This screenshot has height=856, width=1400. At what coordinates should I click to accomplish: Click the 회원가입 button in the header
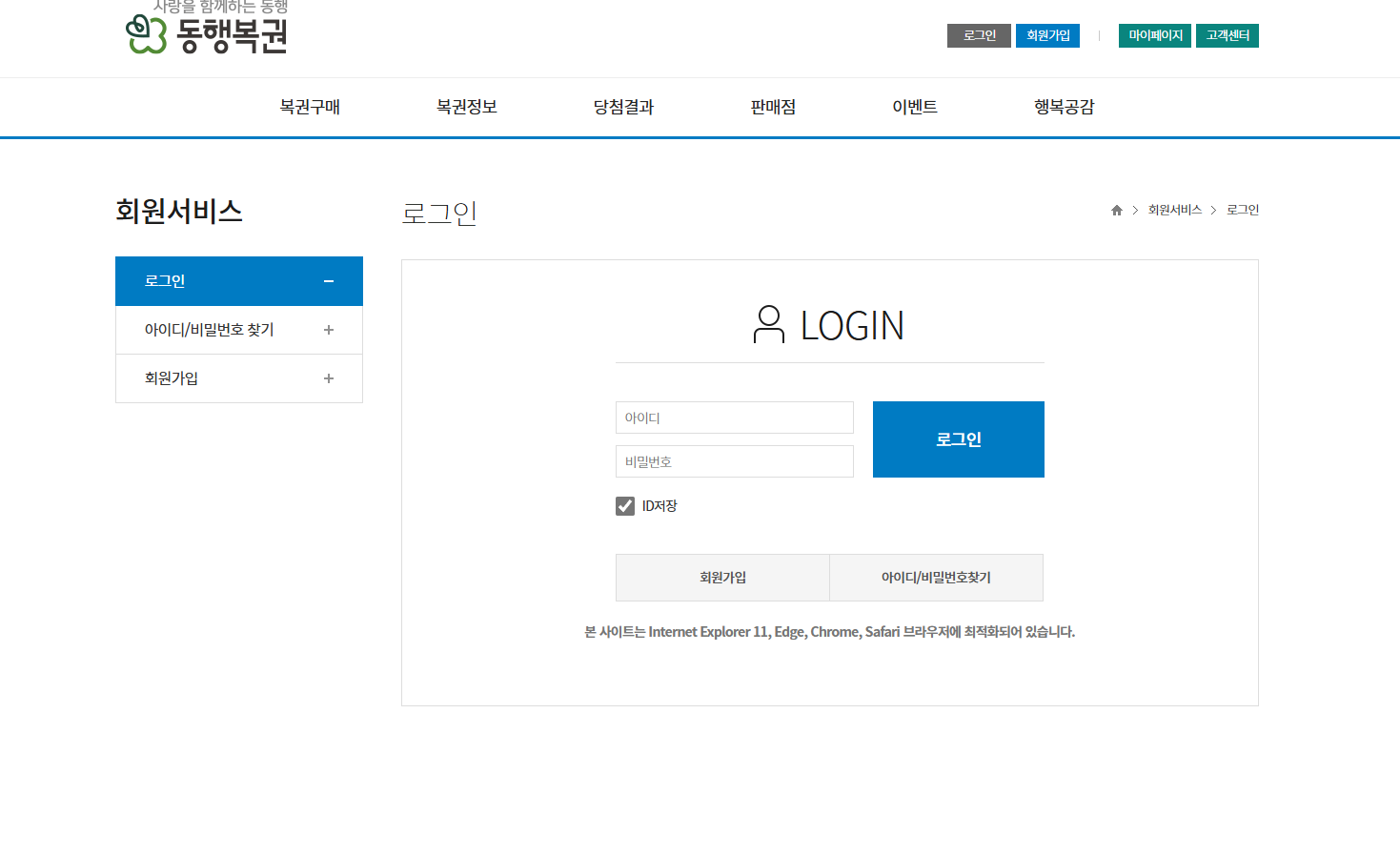pyautogui.click(x=1047, y=35)
